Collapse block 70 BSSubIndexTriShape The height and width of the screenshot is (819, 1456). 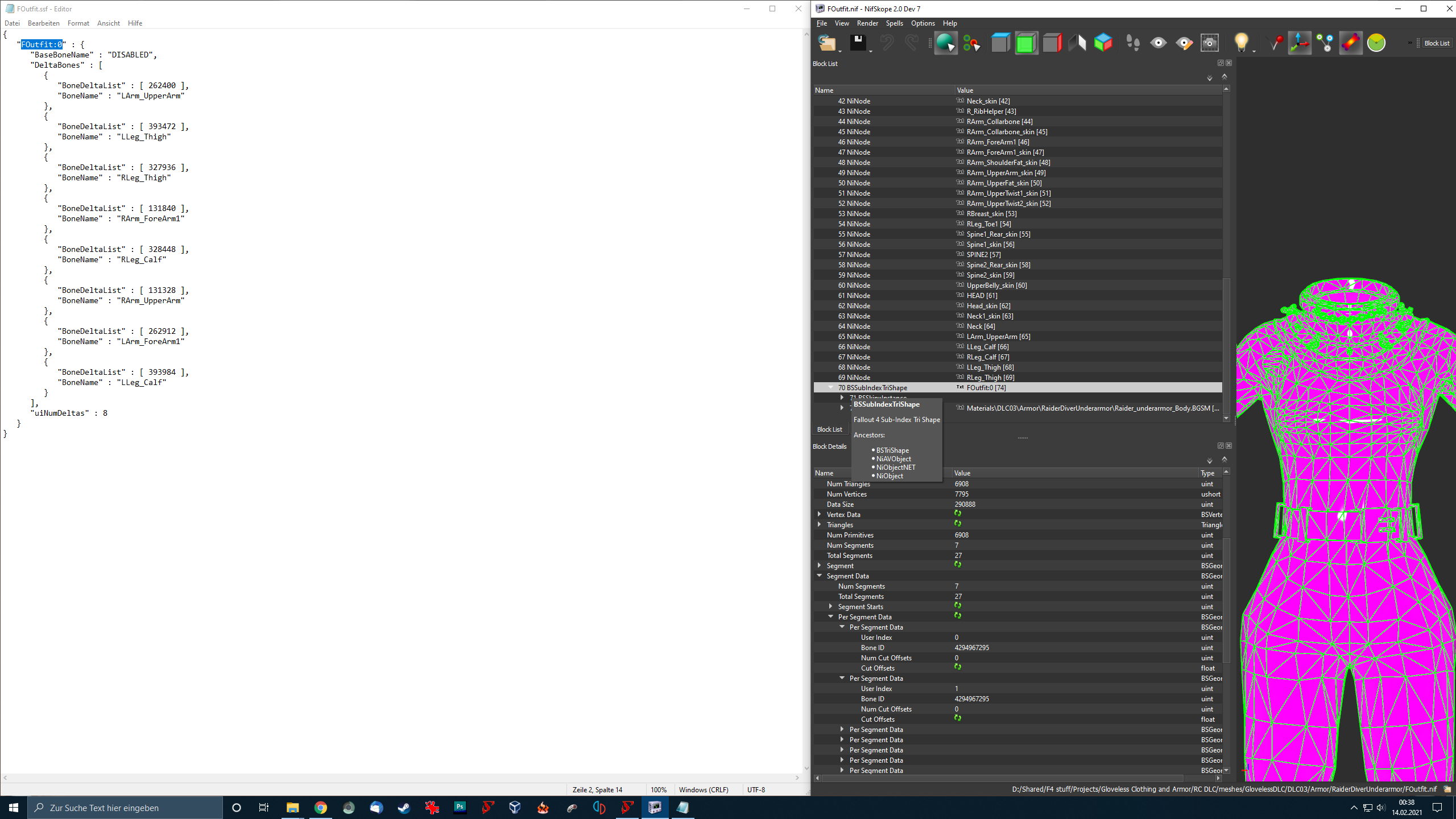pyautogui.click(x=831, y=387)
